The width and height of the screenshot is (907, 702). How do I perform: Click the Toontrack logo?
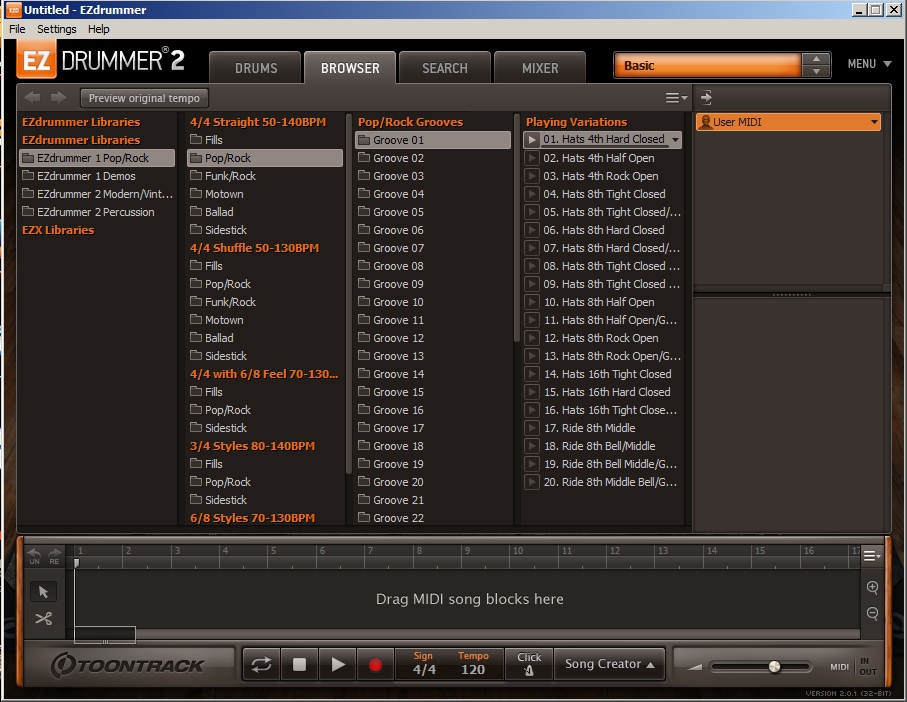pos(127,665)
